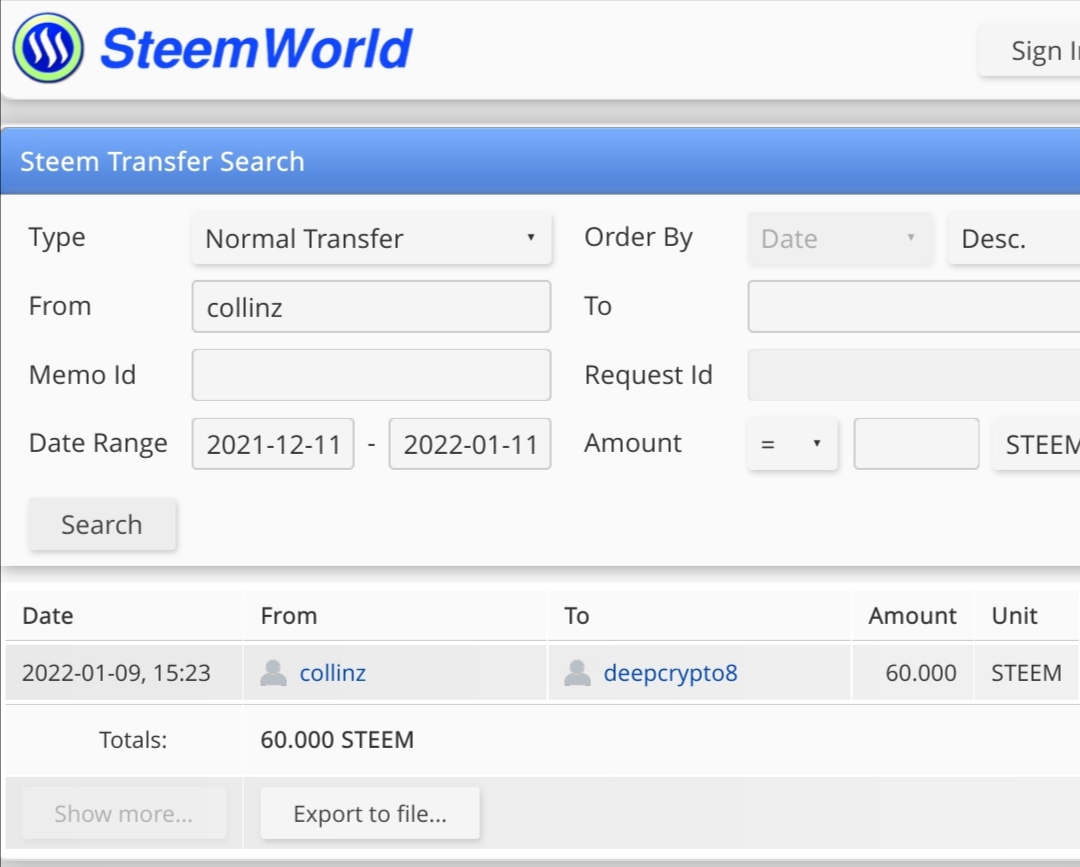Click the To column header

tap(699, 616)
